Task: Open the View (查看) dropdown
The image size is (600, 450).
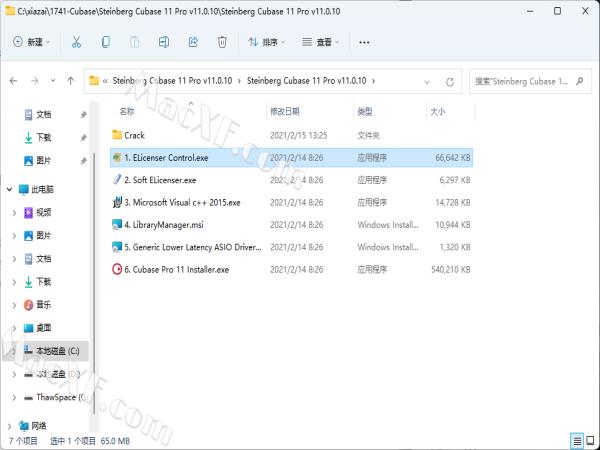Action: tap(320, 42)
